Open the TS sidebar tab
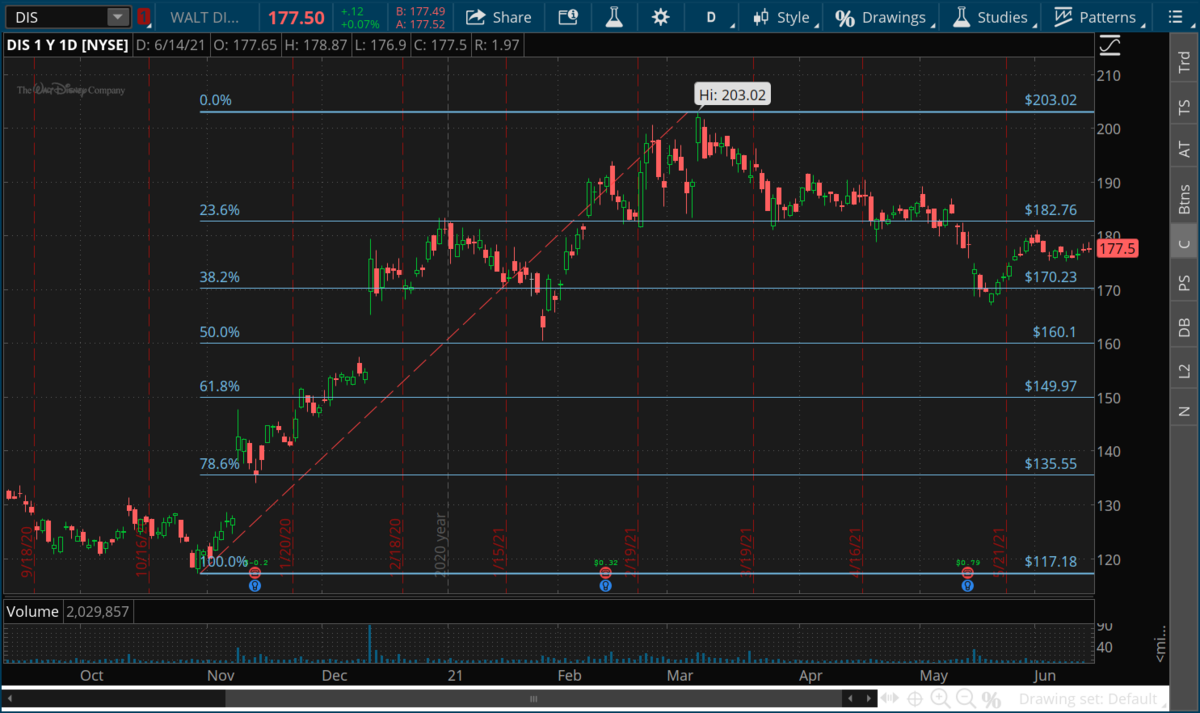 pos(1185,105)
